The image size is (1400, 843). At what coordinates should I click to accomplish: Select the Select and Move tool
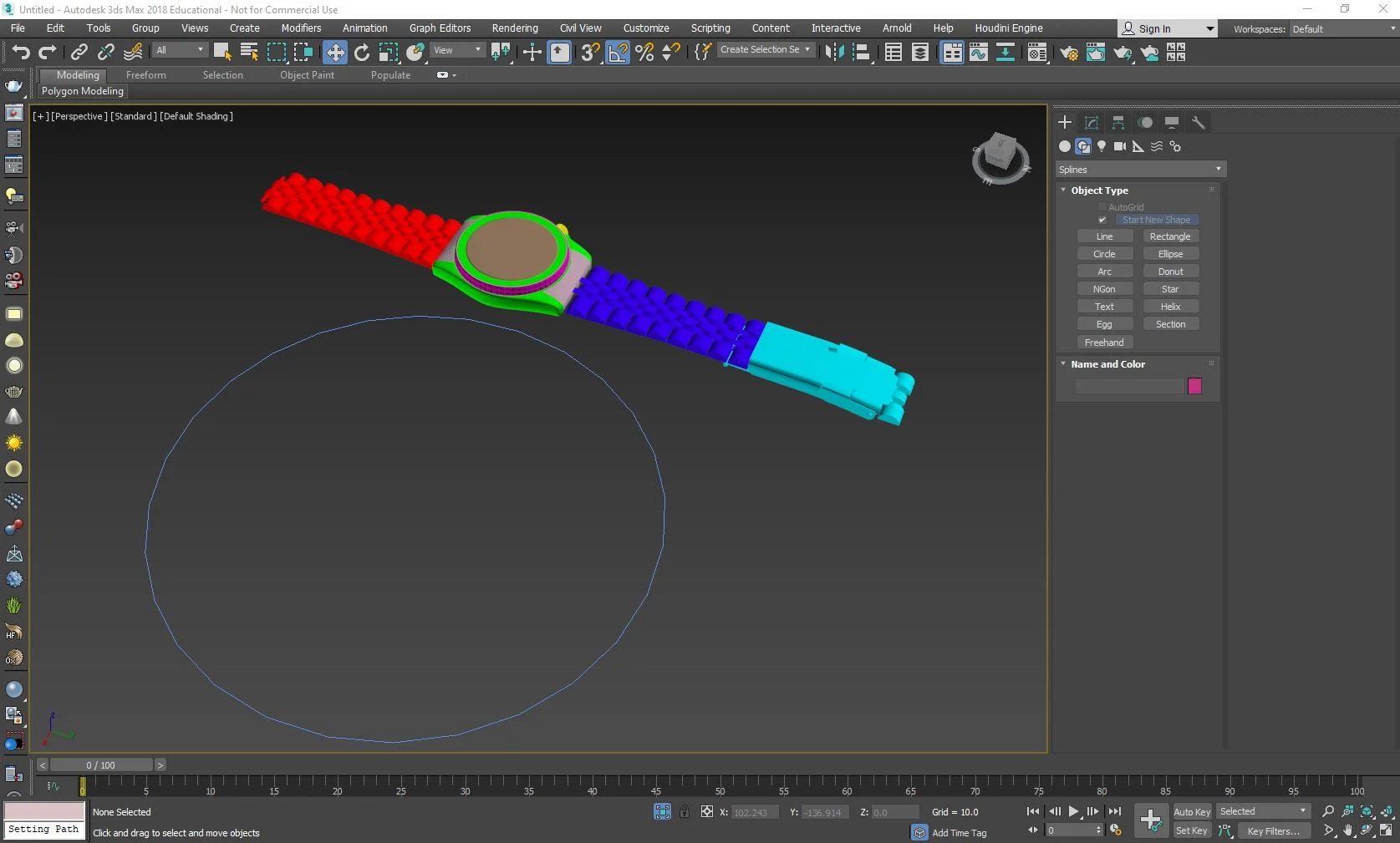(334, 53)
